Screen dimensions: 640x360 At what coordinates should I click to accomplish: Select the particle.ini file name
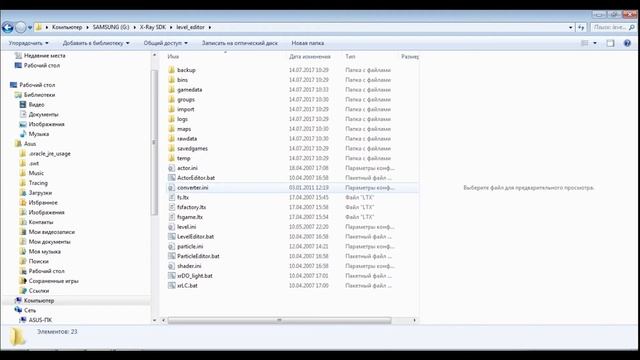pyautogui.click(x=190, y=247)
